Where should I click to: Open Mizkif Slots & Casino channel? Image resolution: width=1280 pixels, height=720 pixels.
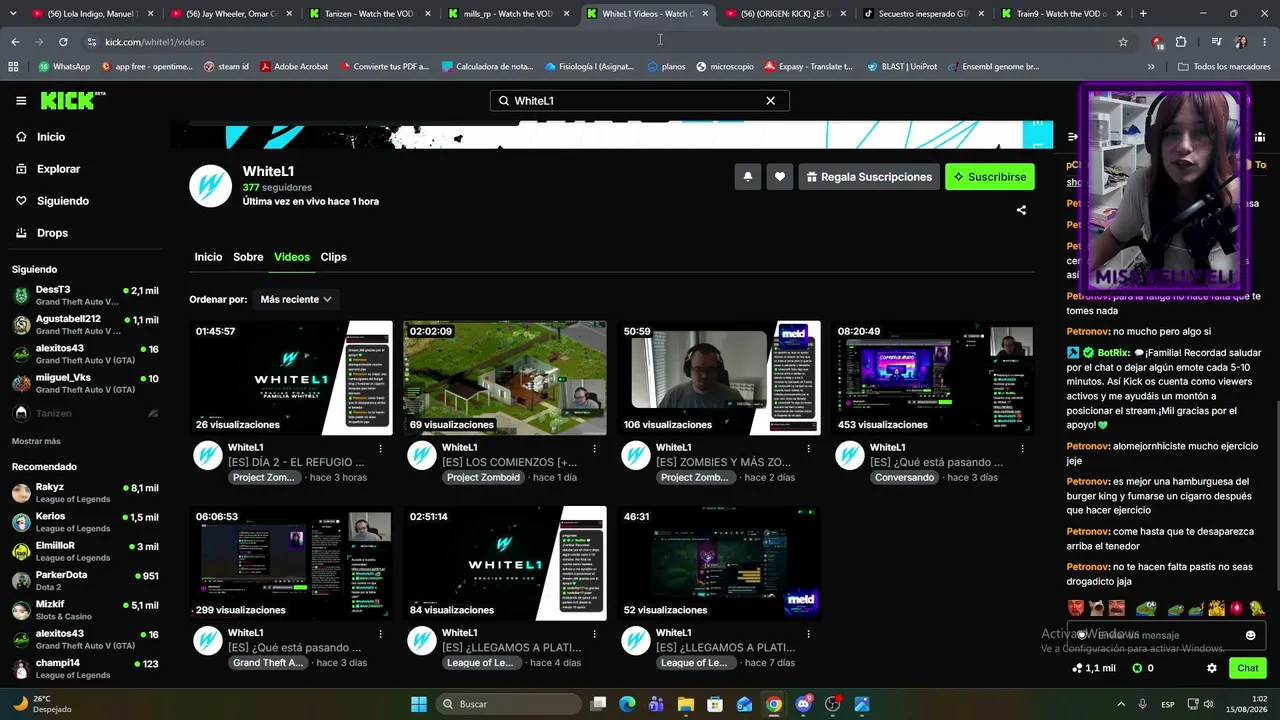85,610
